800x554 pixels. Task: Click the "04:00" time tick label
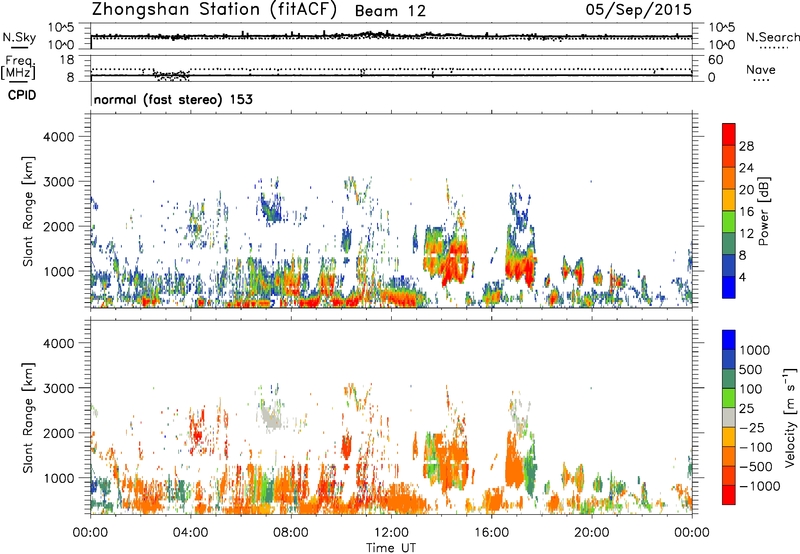(x=190, y=533)
